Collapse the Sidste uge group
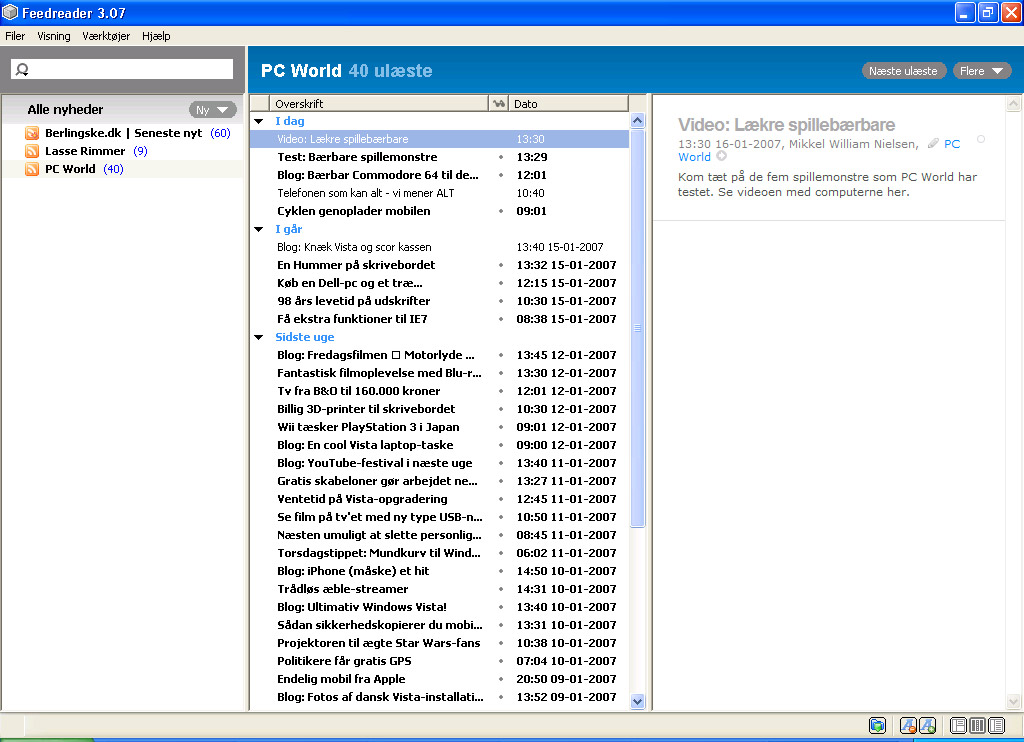Screen dimensions: 1024x742 pyautogui.click(x=259, y=337)
